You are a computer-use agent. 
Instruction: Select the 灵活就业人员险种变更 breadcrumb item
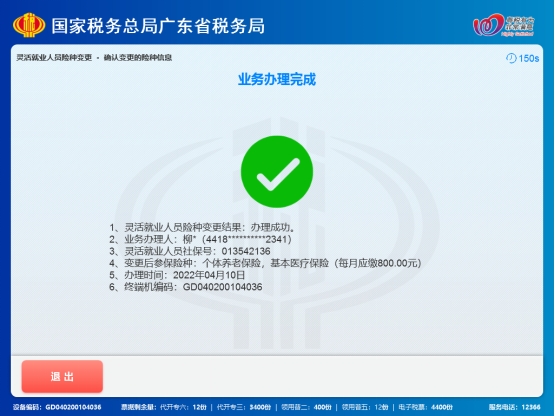(54, 57)
